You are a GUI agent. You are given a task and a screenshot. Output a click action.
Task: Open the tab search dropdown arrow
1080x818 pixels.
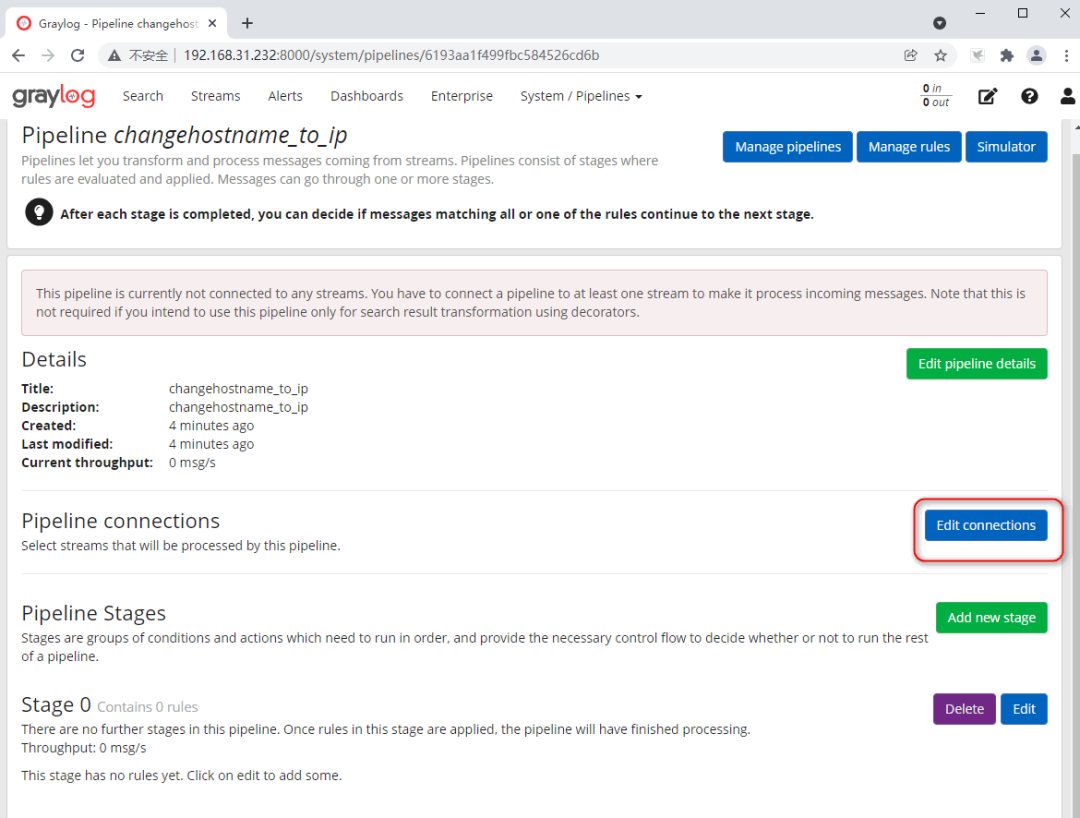click(x=939, y=23)
